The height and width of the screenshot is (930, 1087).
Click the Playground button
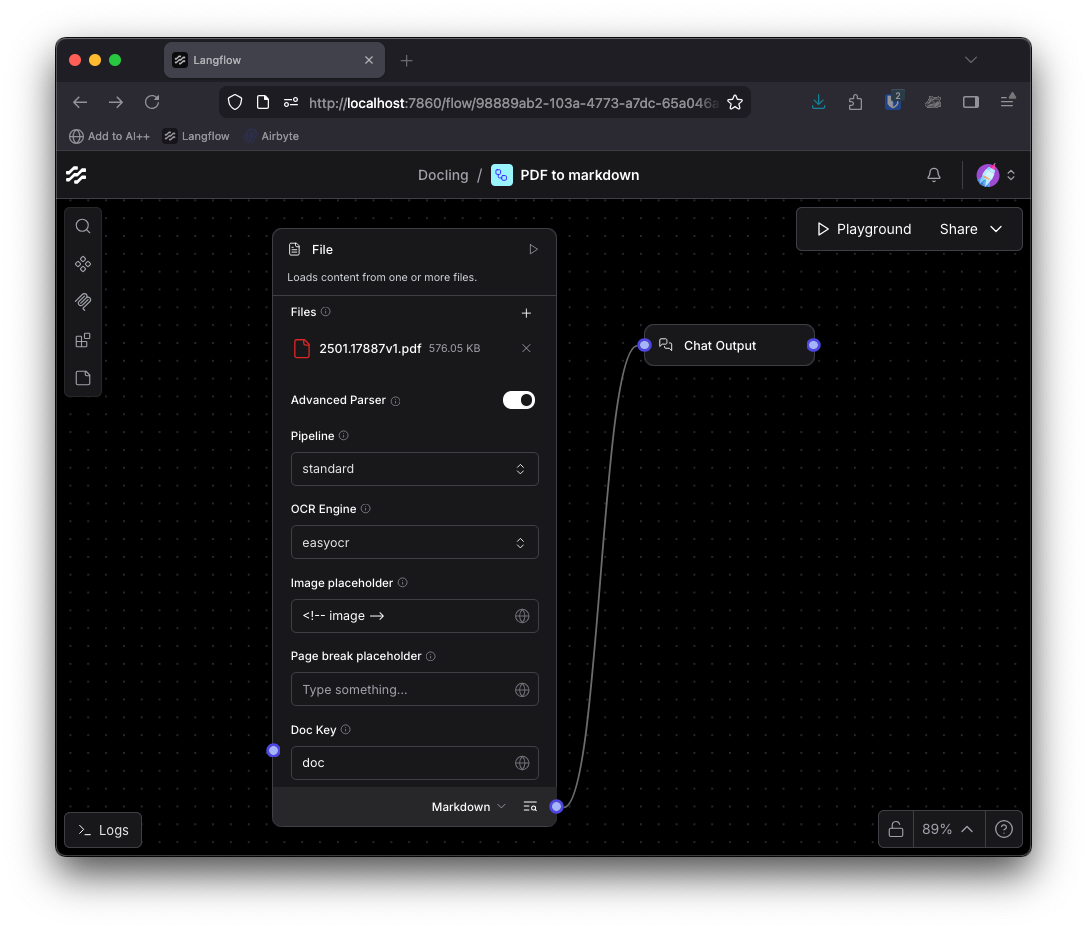861,229
